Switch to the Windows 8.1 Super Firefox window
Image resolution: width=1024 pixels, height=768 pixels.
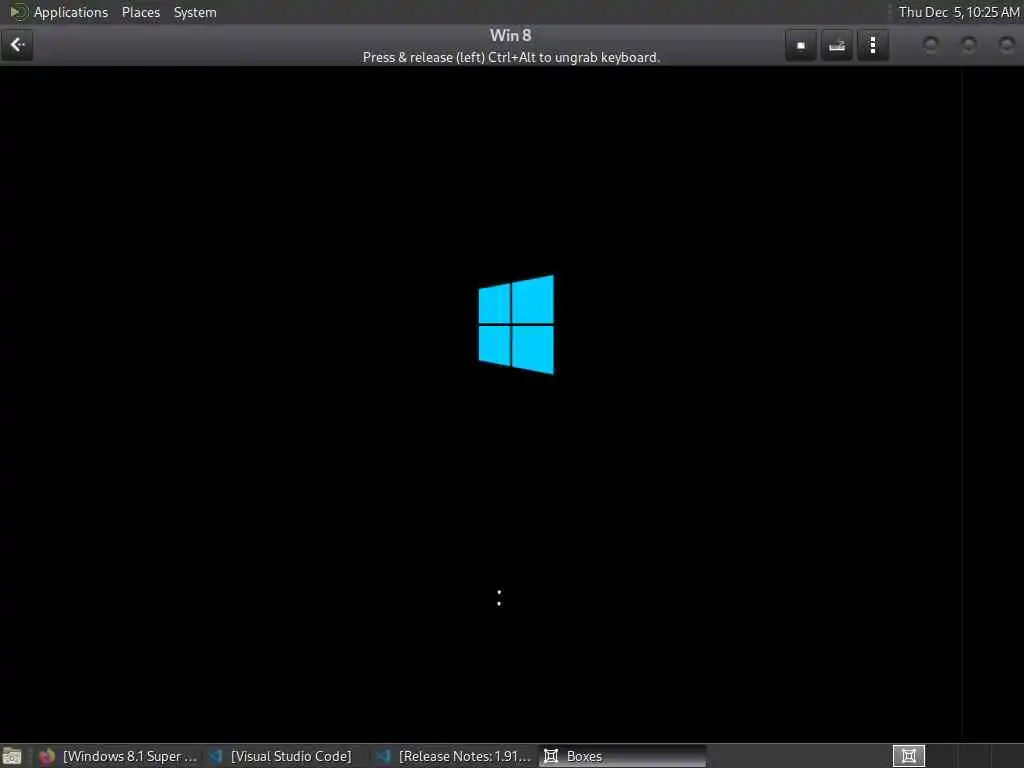[x=118, y=756]
